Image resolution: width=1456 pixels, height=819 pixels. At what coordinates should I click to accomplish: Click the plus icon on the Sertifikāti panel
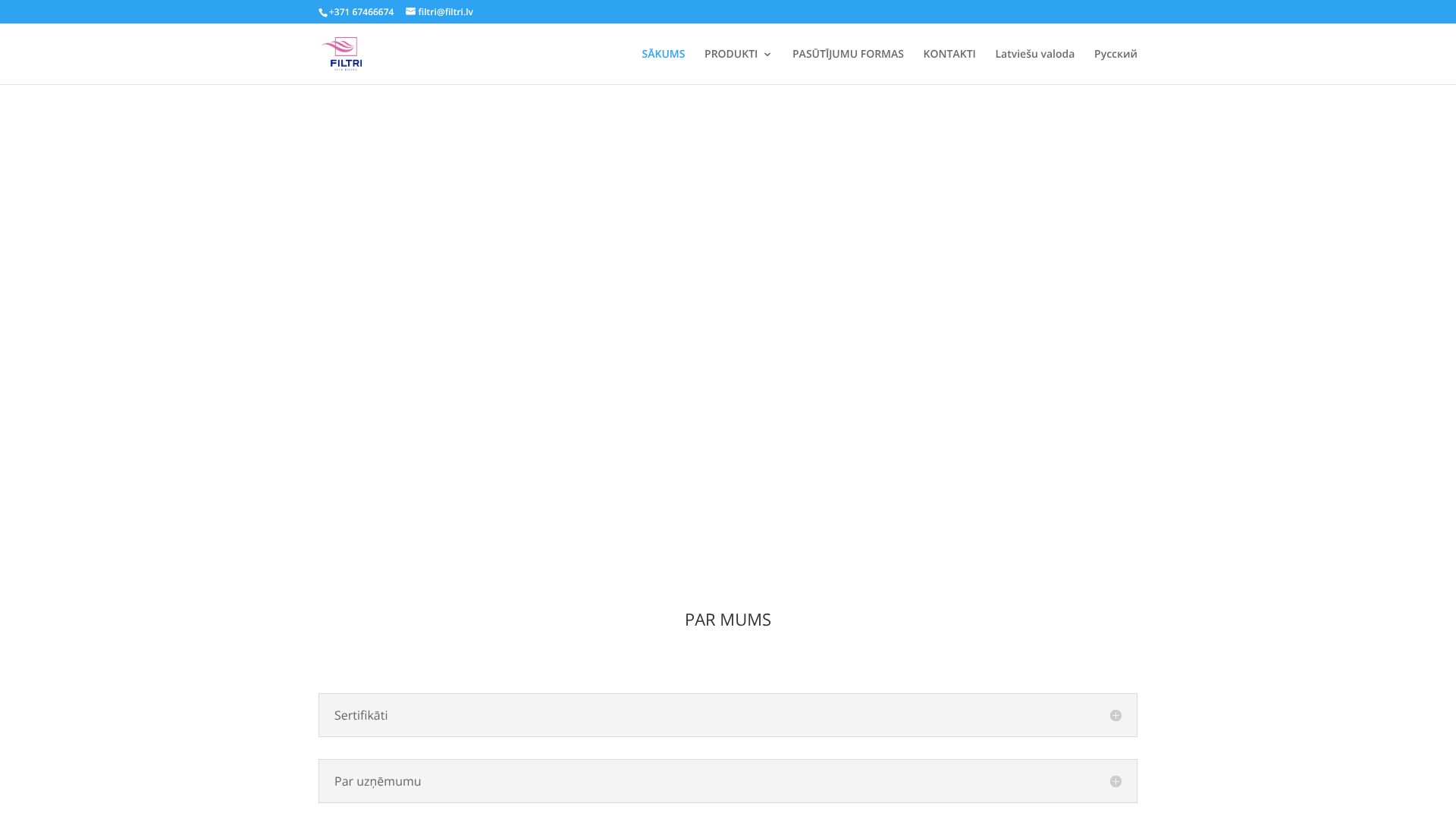tap(1116, 715)
